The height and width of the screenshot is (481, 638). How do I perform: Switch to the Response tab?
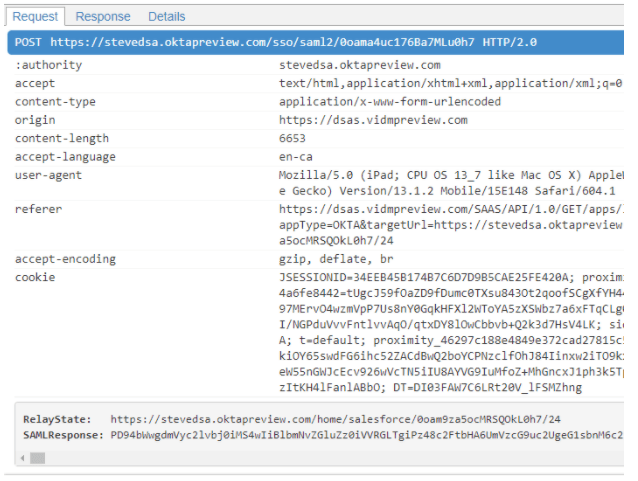click(x=103, y=16)
